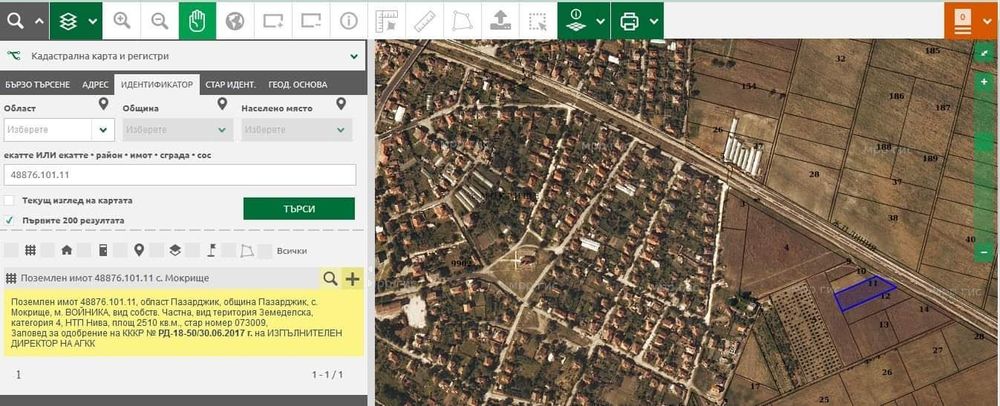The height and width of the screenshot is (406, 1000).
Task: Open the upload file tool
Action: click(x=500, y=21)
